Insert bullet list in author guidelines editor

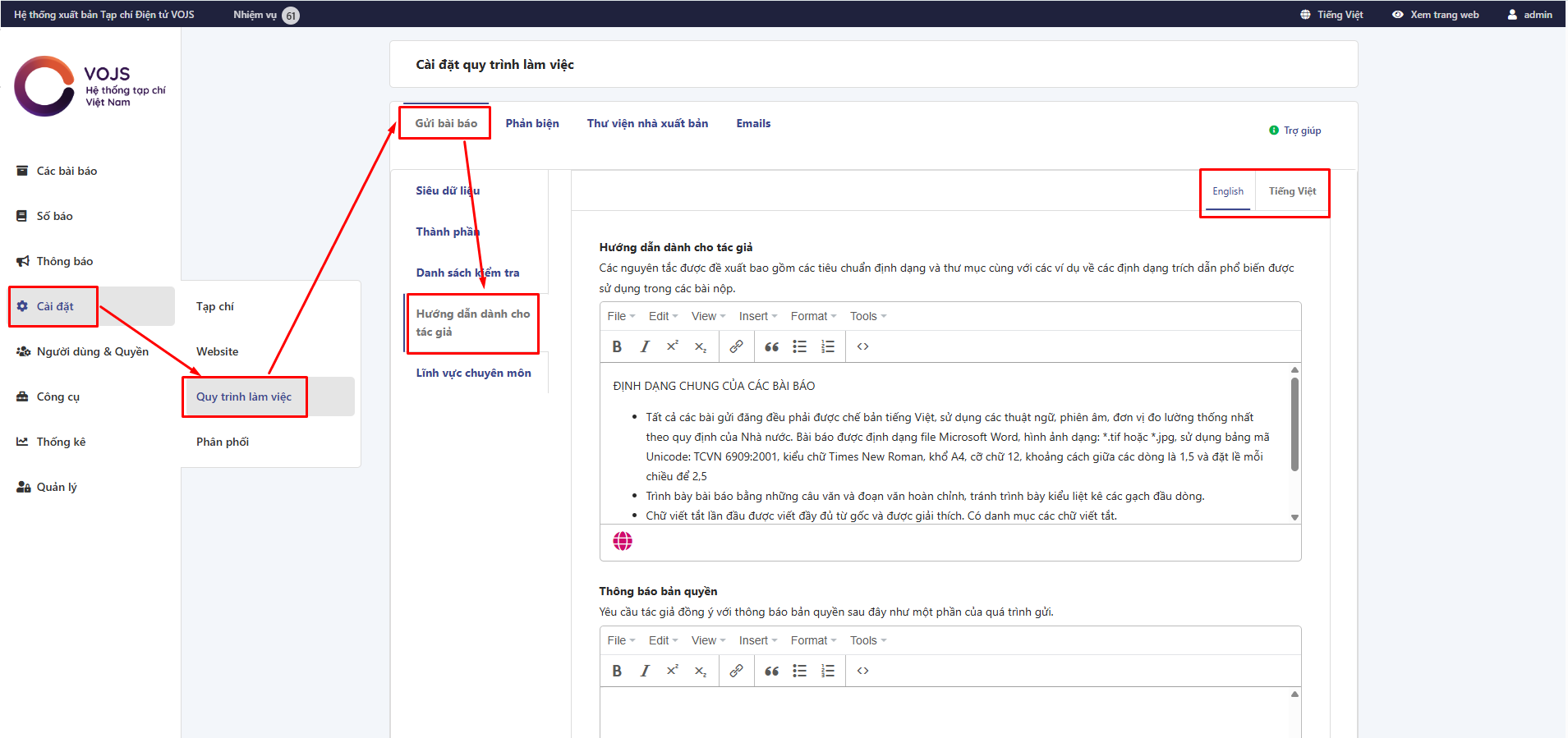tap(799, 346)
